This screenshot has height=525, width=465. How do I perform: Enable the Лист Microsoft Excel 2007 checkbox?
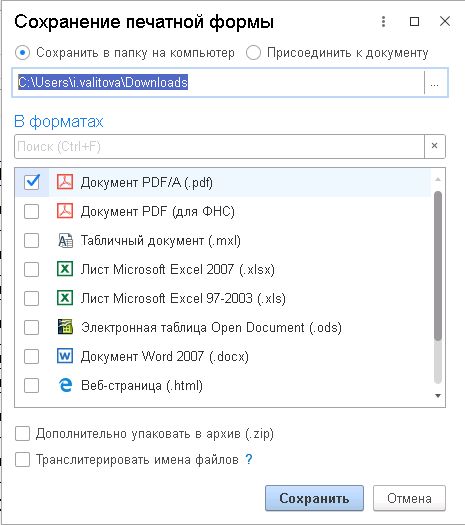point(31,269)
